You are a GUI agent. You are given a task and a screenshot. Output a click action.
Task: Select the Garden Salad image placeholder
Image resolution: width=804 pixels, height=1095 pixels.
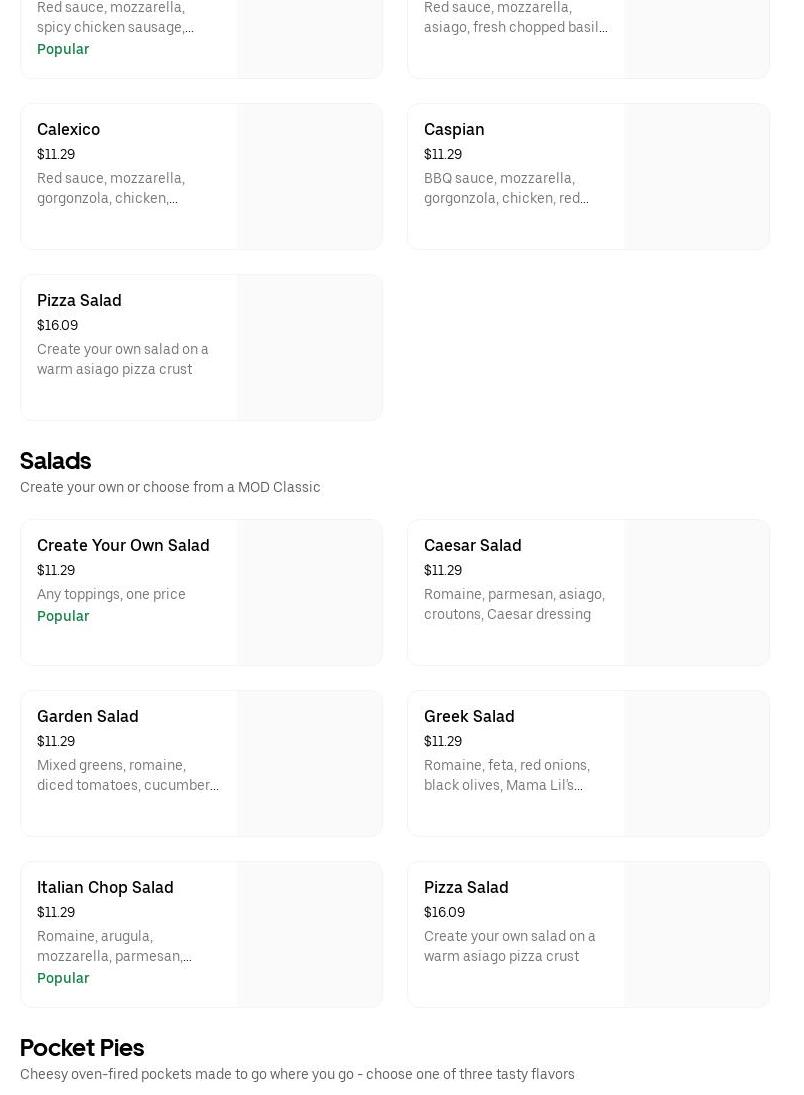click(x=309, y=764)
